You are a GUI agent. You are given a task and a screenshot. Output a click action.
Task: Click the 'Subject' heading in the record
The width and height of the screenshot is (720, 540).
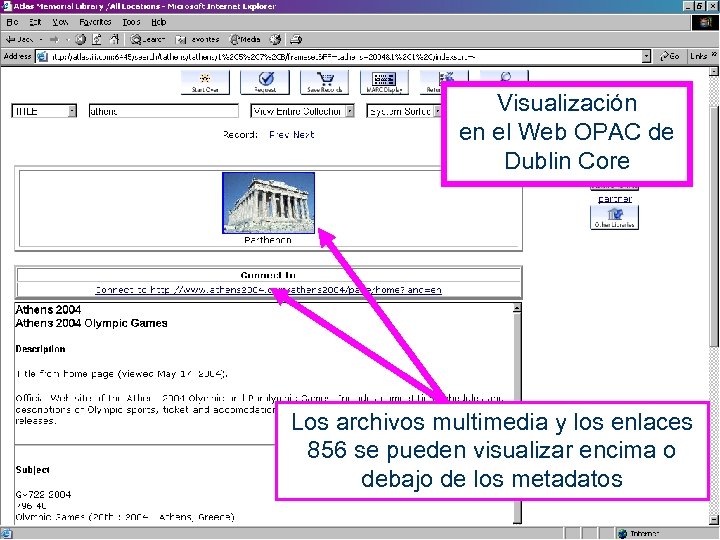[33, 470]
